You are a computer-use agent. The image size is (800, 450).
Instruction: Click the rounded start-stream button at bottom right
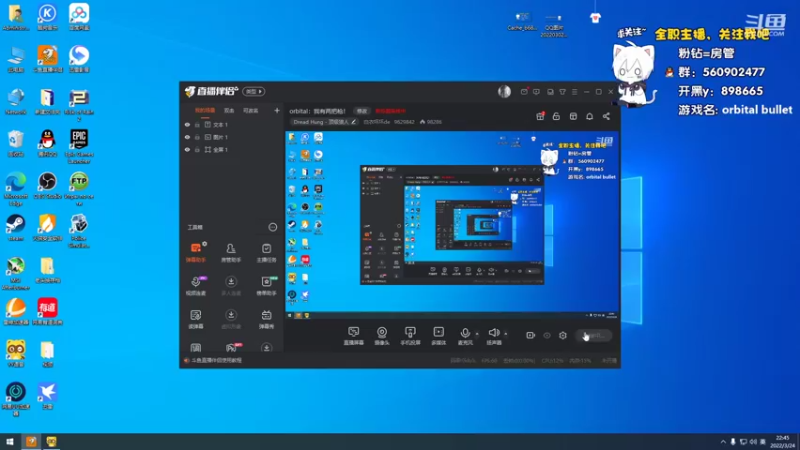click(x=594, y=336)
